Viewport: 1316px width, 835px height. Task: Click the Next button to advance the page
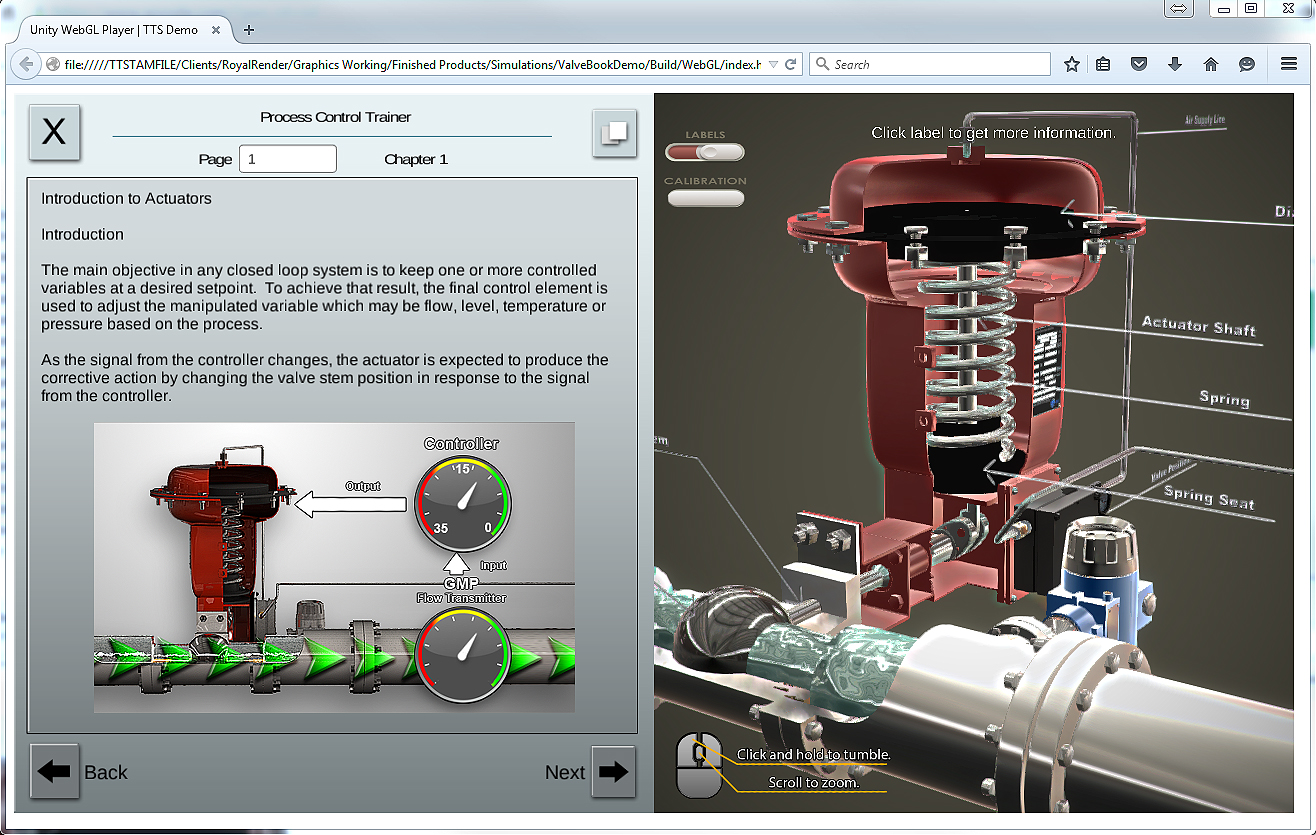[565, 772]
